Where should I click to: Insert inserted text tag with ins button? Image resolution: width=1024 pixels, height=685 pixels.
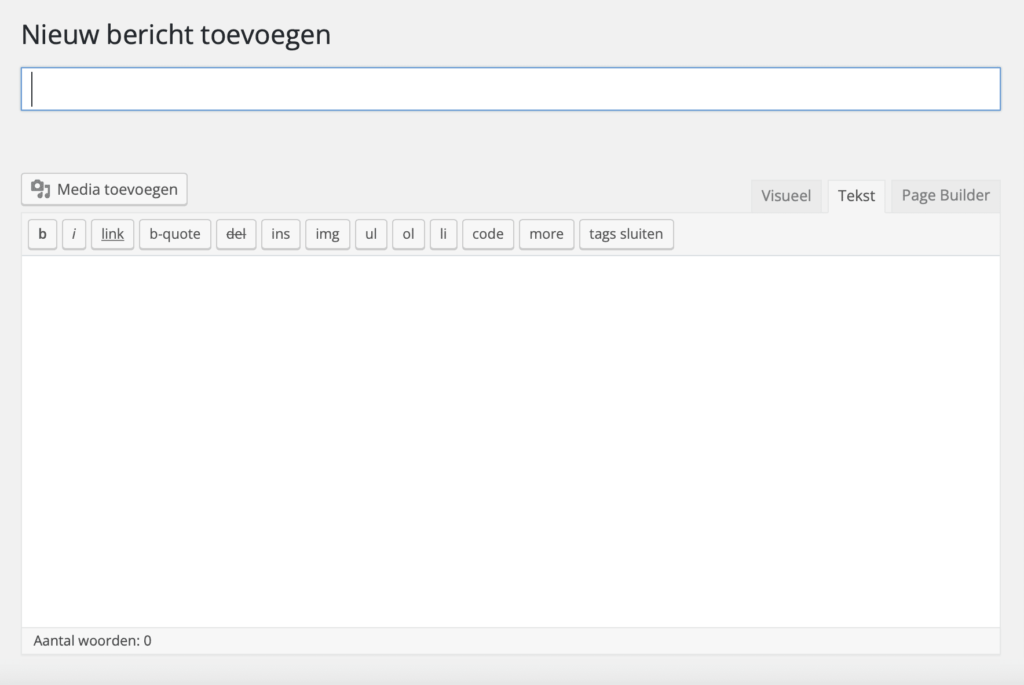(x=281, y=234)
